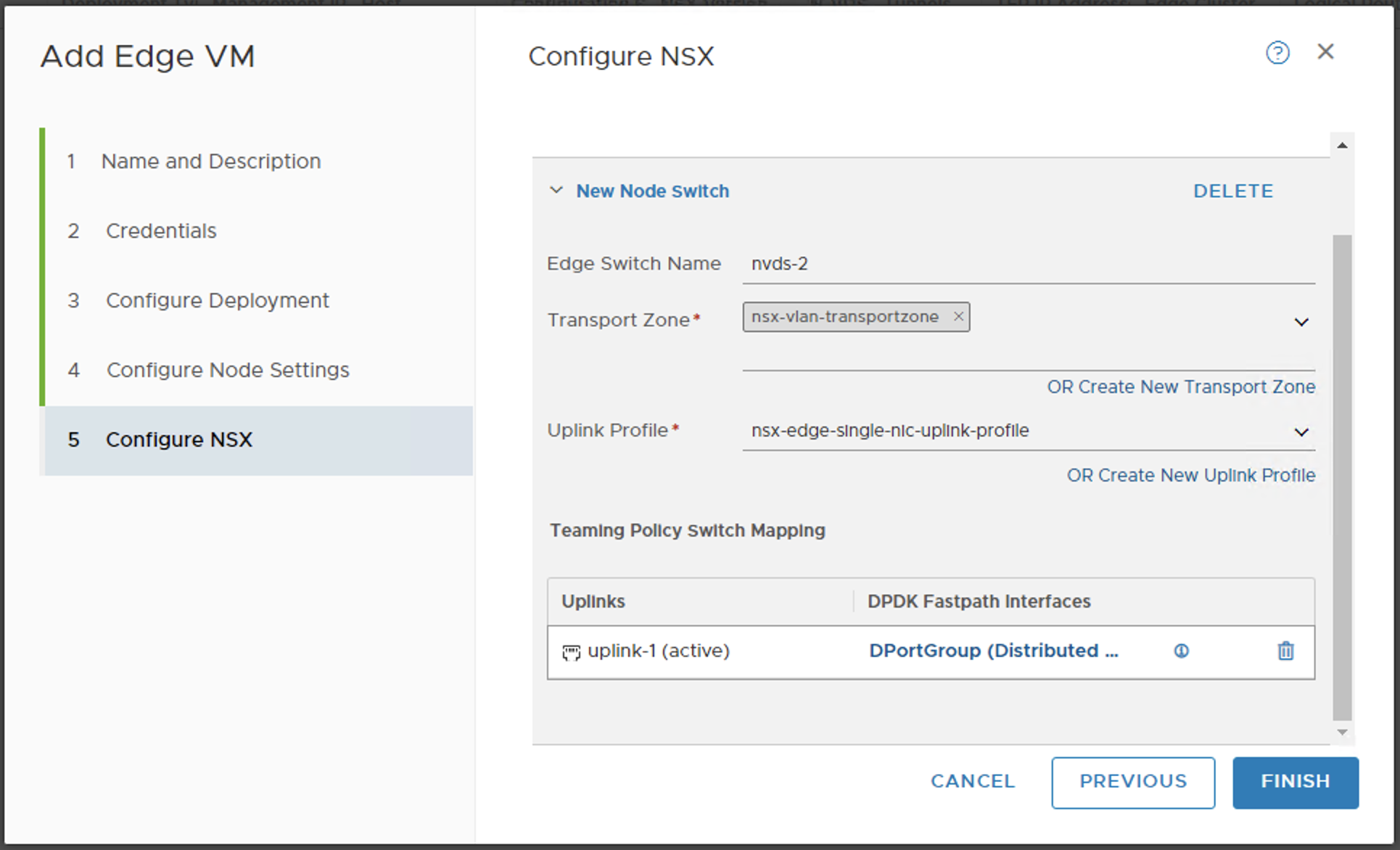Click the FINISH button

point(1295,782)
